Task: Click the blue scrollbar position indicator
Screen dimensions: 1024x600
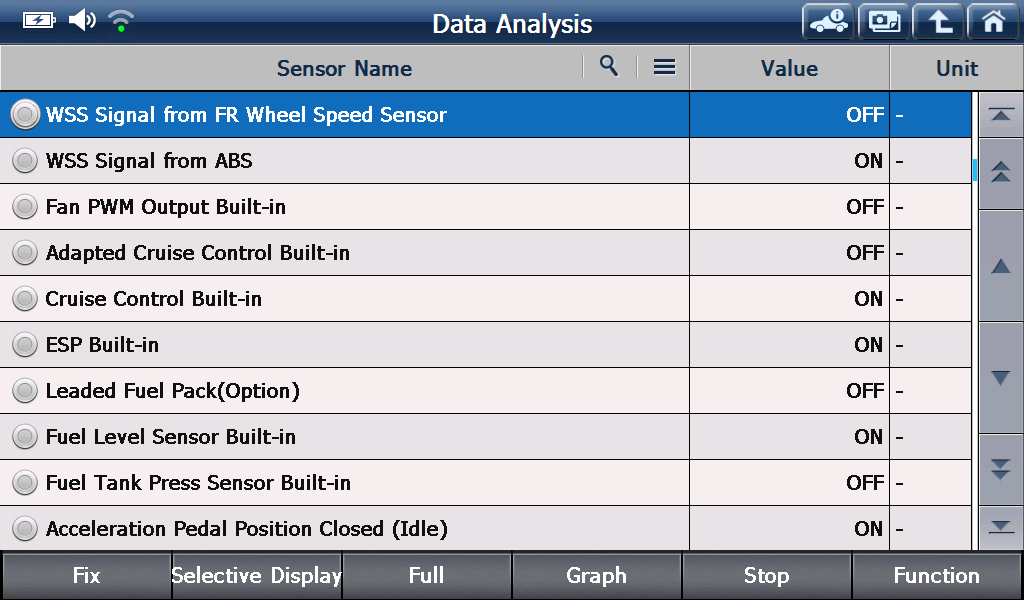Action: click(x=974, y=170)
